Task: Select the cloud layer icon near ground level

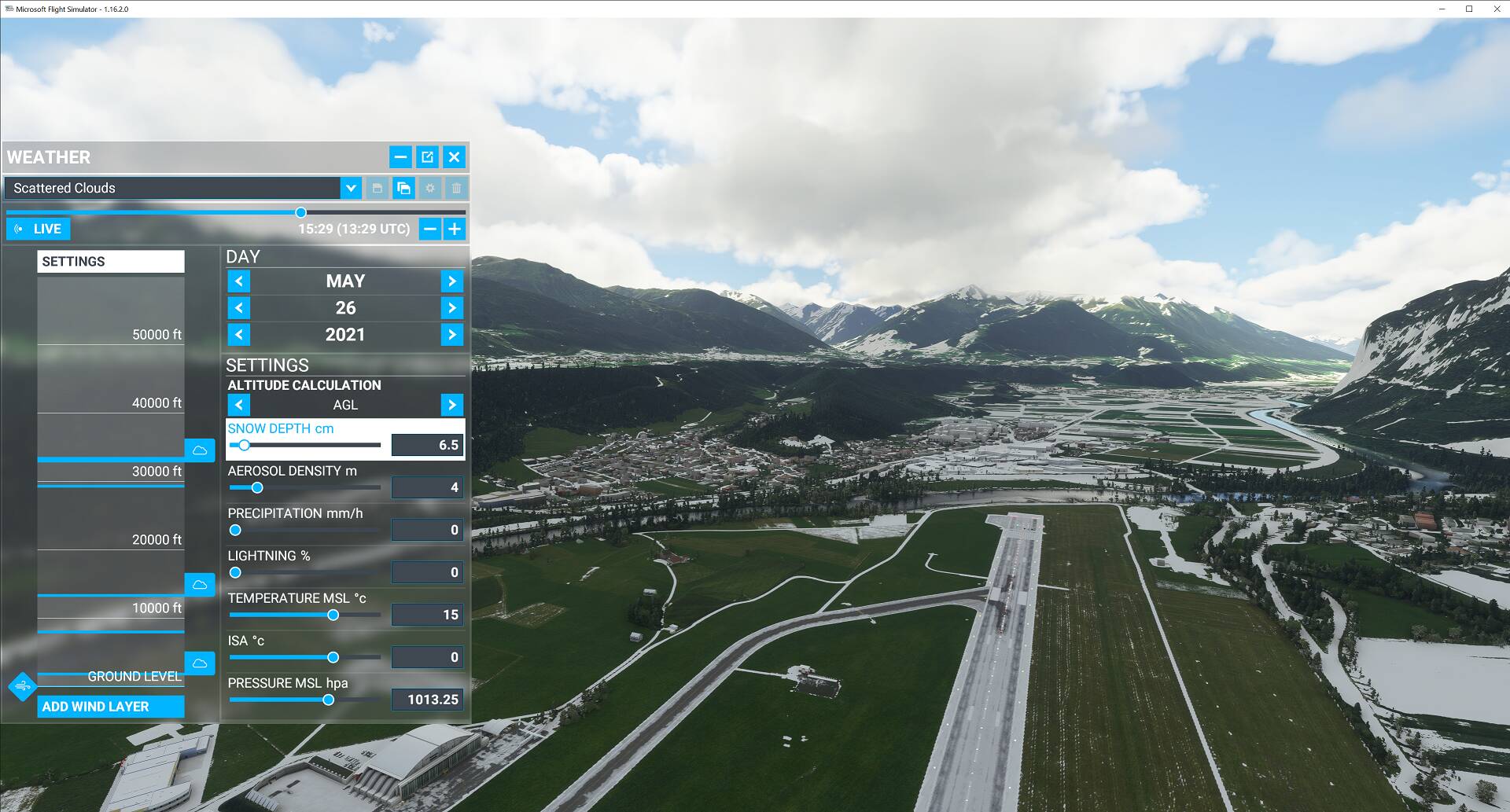Action: coord(200,663)
